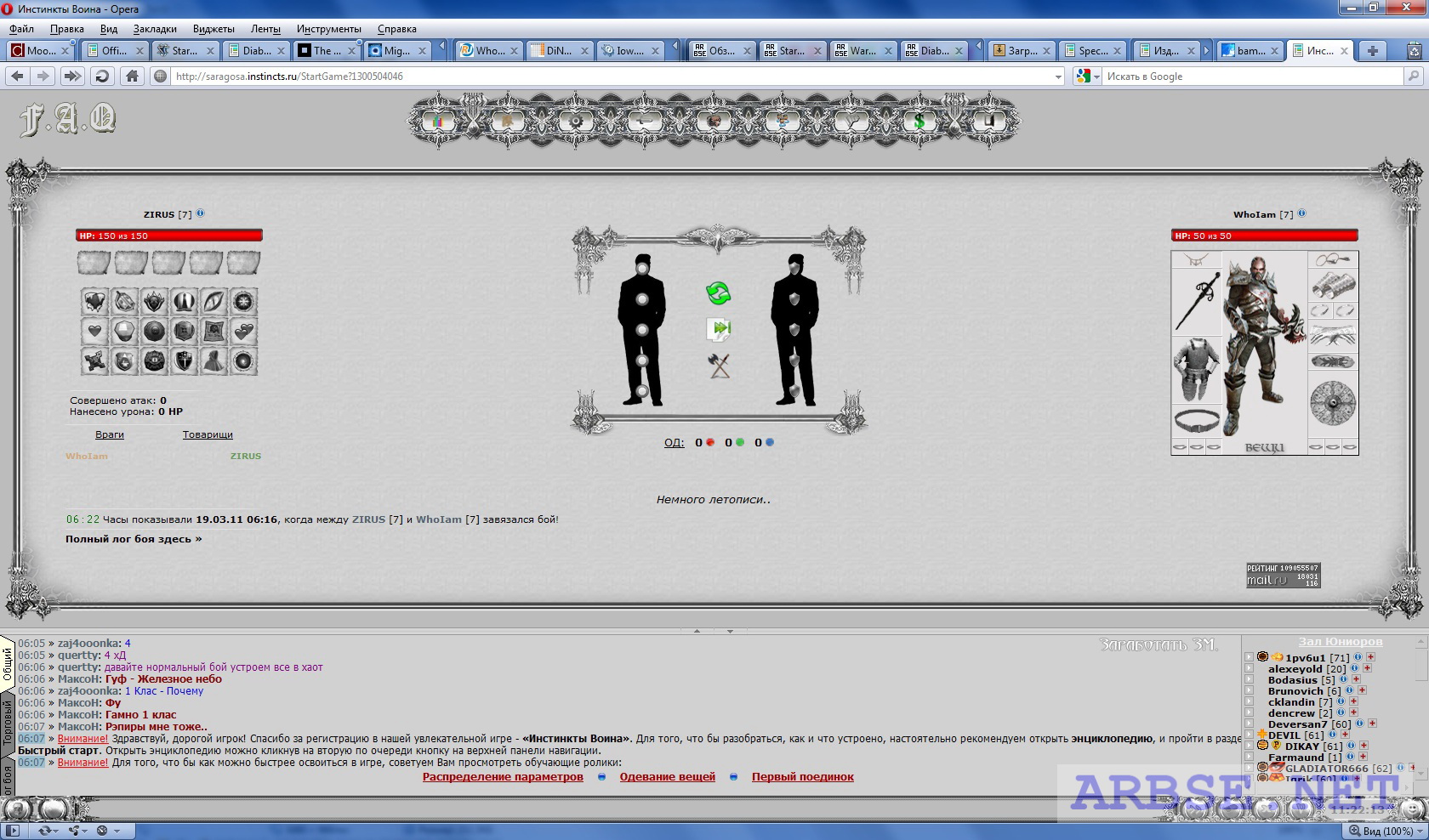The image size is (1429, 840).
Task: Reload the page with browser refresh button
Action: (102, 76)
